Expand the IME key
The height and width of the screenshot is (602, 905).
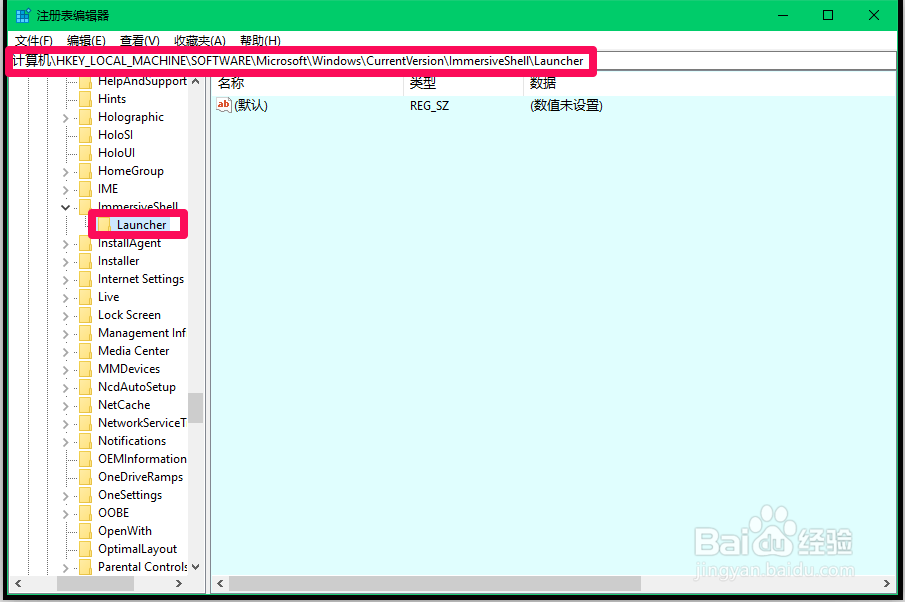(x=65, y=189)
